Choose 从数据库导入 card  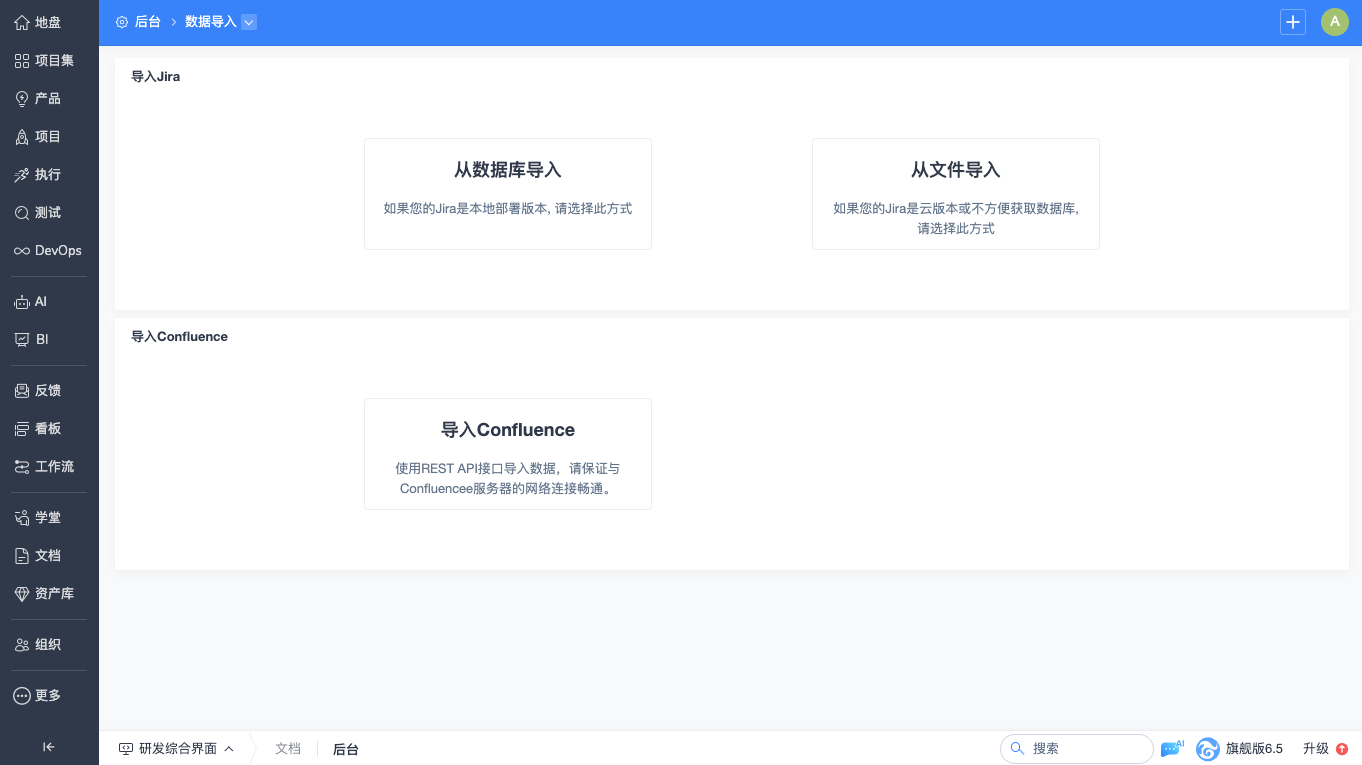click(x=508, y=194)
